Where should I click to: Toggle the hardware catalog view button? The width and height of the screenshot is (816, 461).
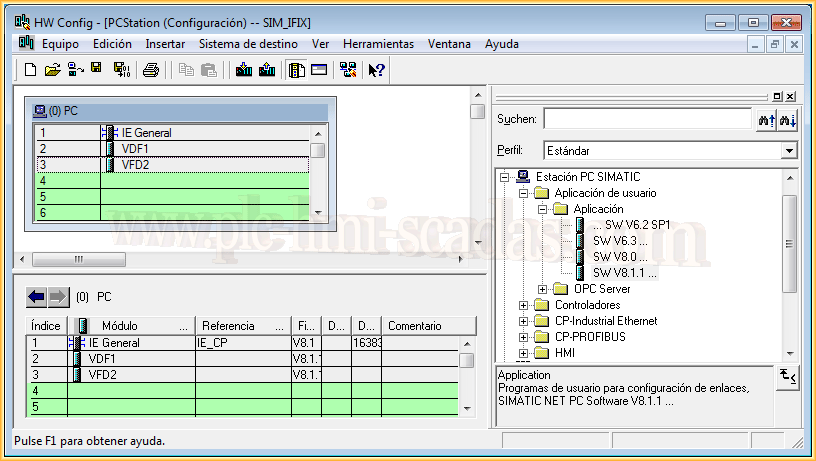(296, 70)
